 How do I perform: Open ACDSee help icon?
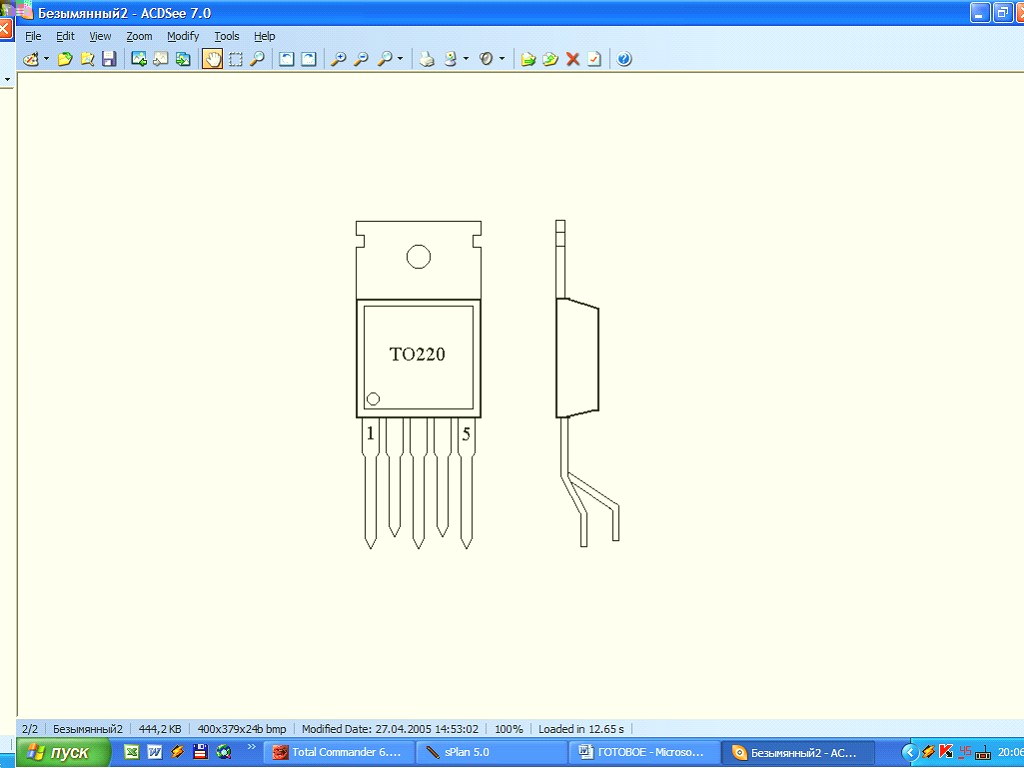624,59
